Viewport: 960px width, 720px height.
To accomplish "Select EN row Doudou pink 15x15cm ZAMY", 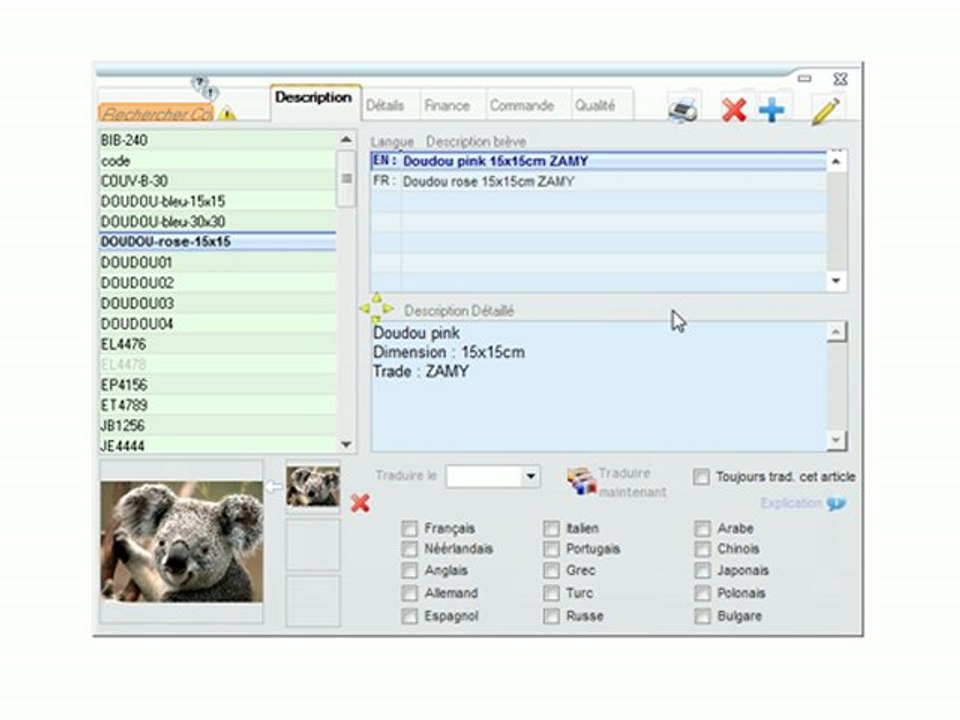I will coord(599,161).
